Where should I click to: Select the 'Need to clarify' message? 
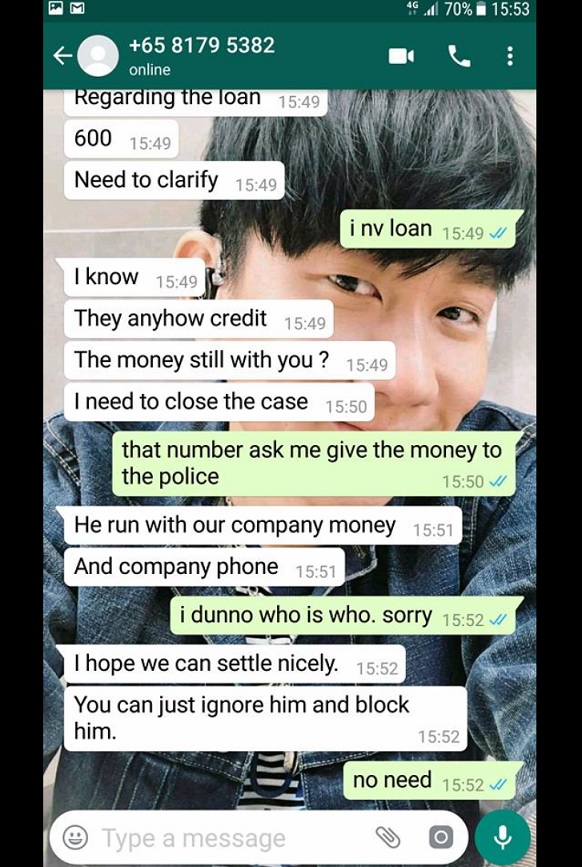pyautogui.click(x=174, y=180)
